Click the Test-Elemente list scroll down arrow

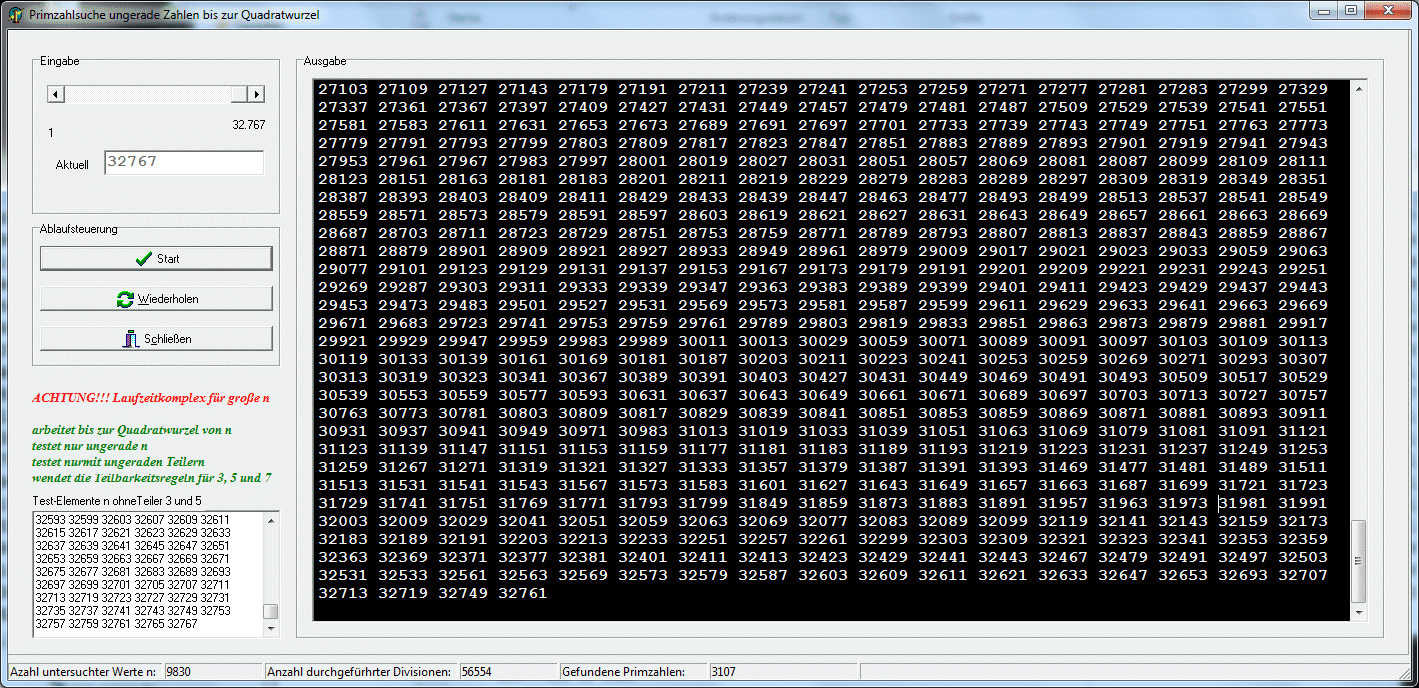pyautogui.click(x=271, y=628)
